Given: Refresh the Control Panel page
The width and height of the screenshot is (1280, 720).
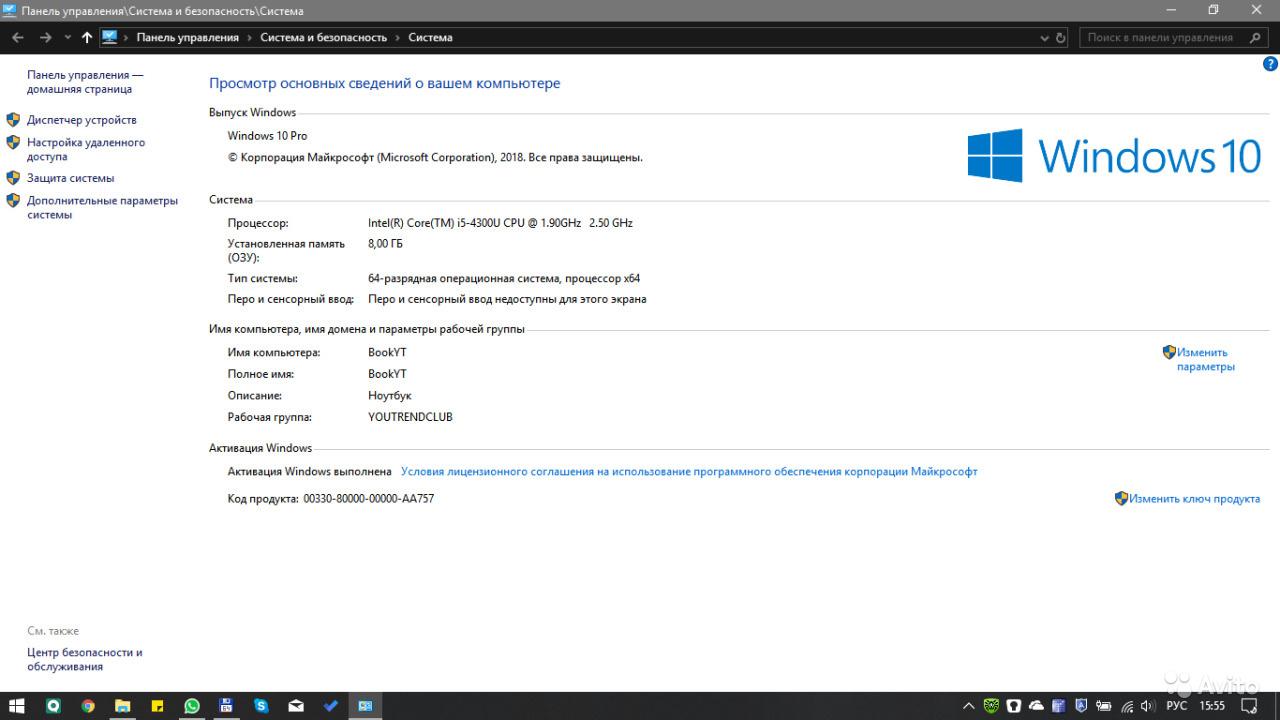Looking at the screenshot, I should click(x=1061, y=37).
